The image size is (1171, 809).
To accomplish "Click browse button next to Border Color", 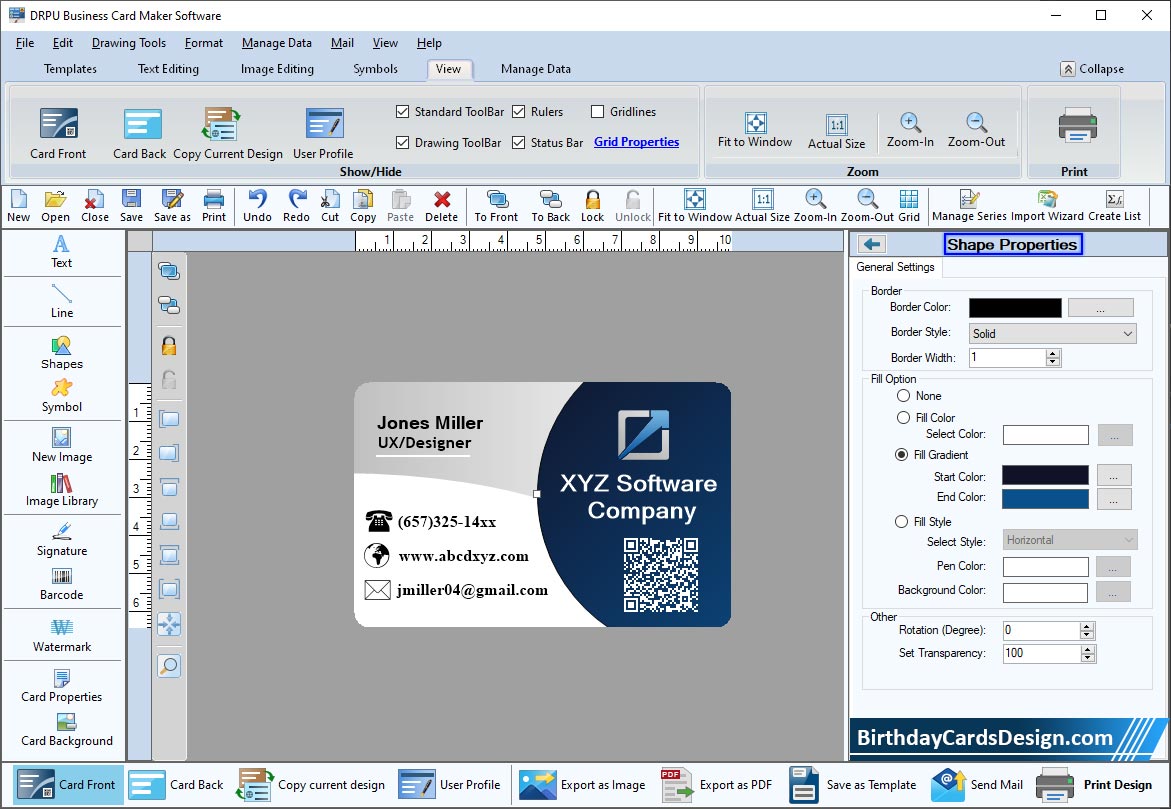I will 1100,308.
